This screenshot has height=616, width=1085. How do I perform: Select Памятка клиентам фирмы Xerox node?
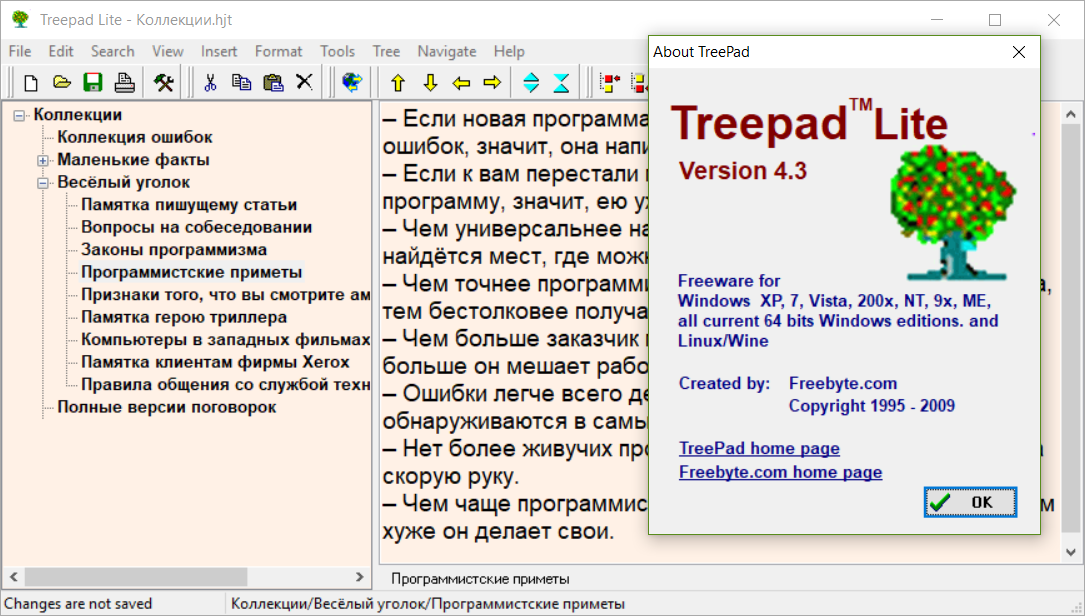coord(215,362)
